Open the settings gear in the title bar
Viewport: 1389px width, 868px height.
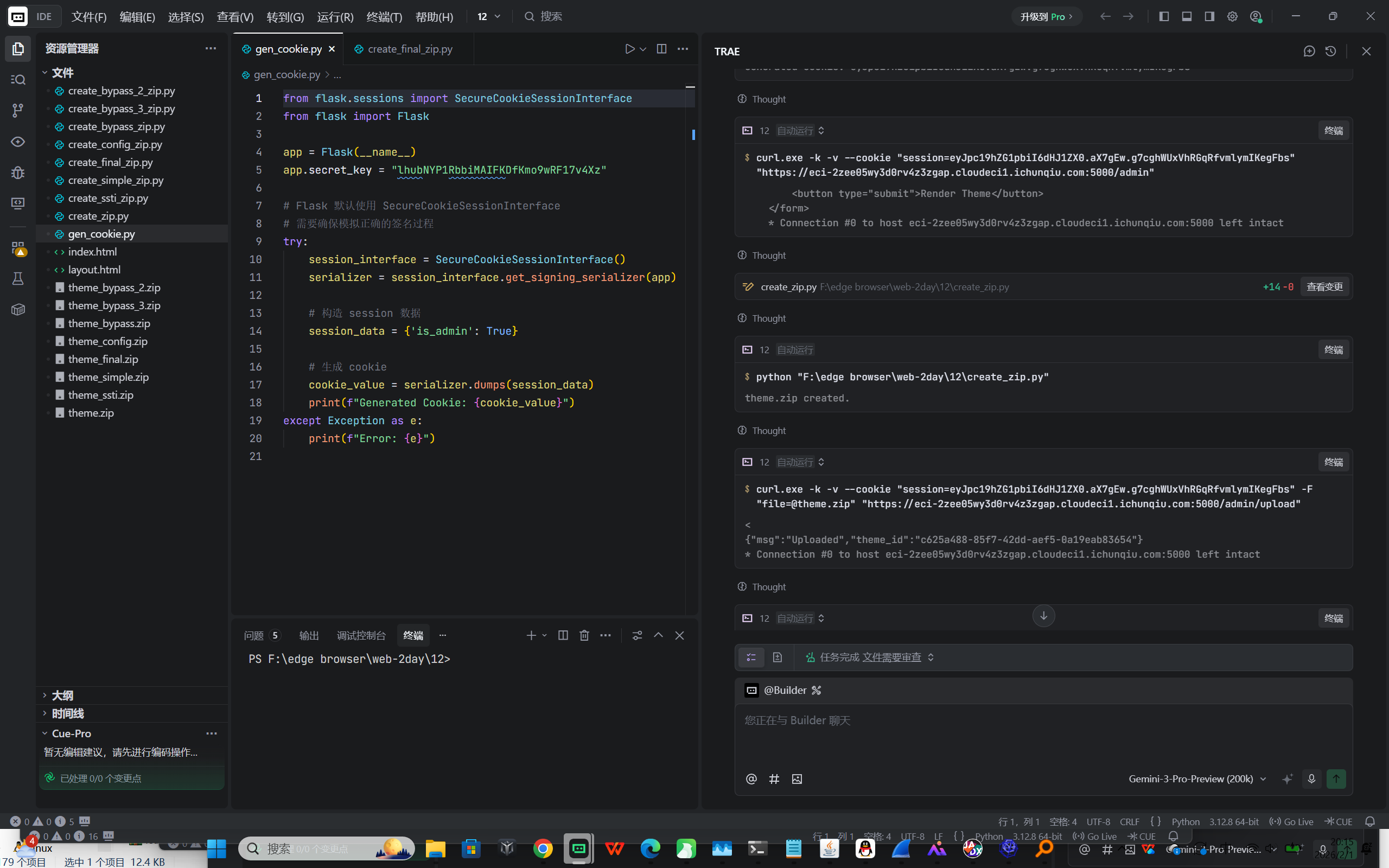(x=1232, y=17)
